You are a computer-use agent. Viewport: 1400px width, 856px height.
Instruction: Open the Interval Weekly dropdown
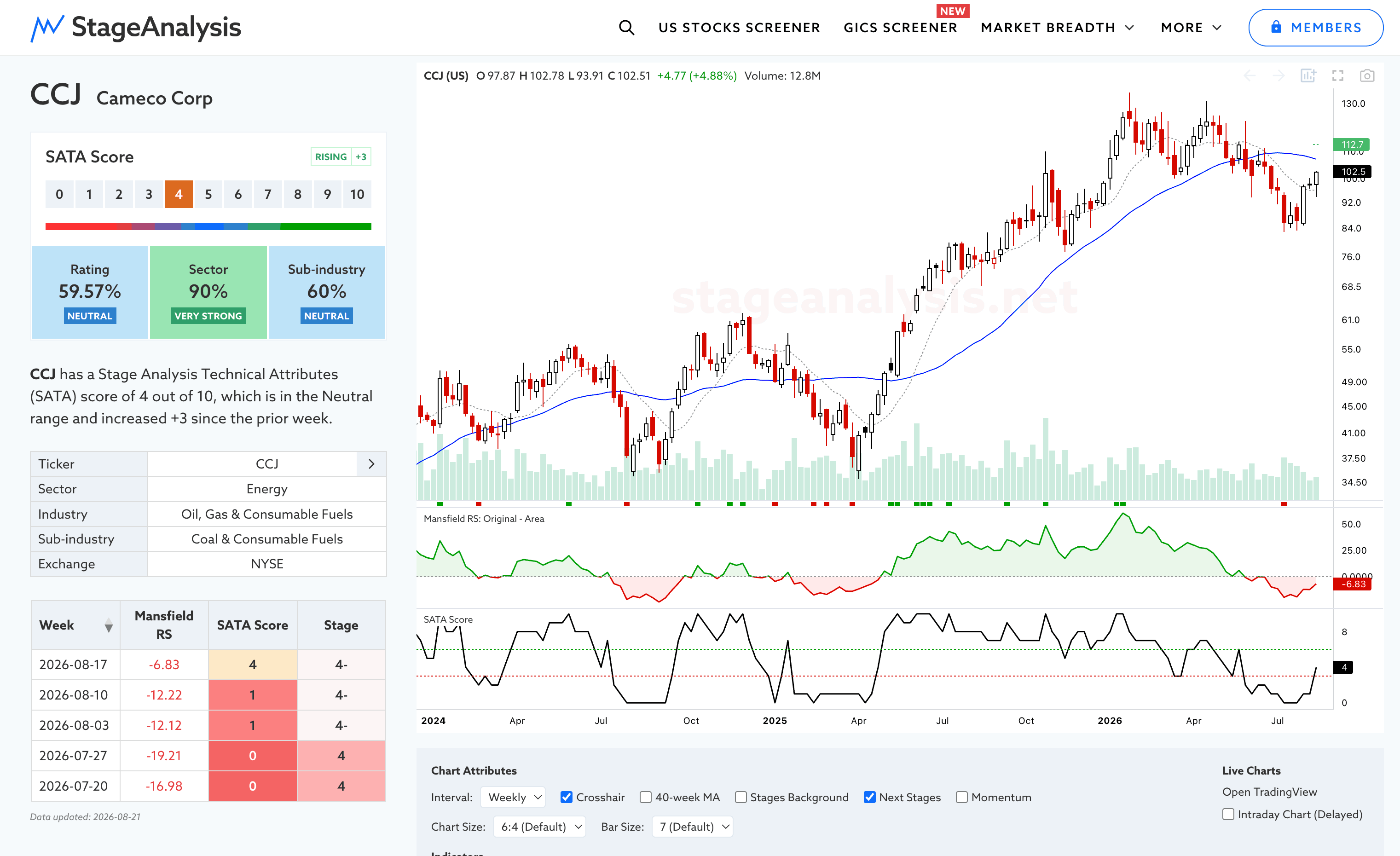pyautogui.click(x=513, y=797)
